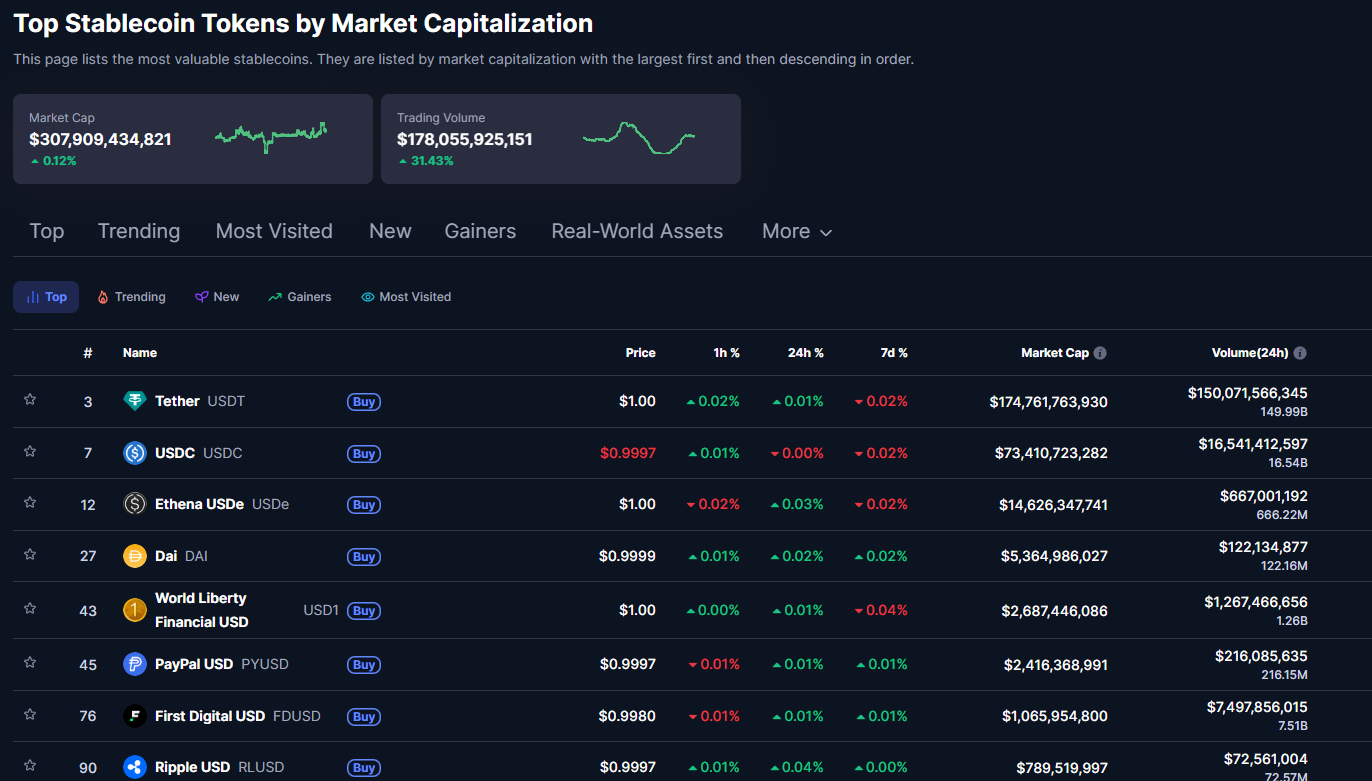This screenshot has width=1372, height=781.
Task: Click the Market Cap sparkline chart
Action: click(x=271, y=137)
